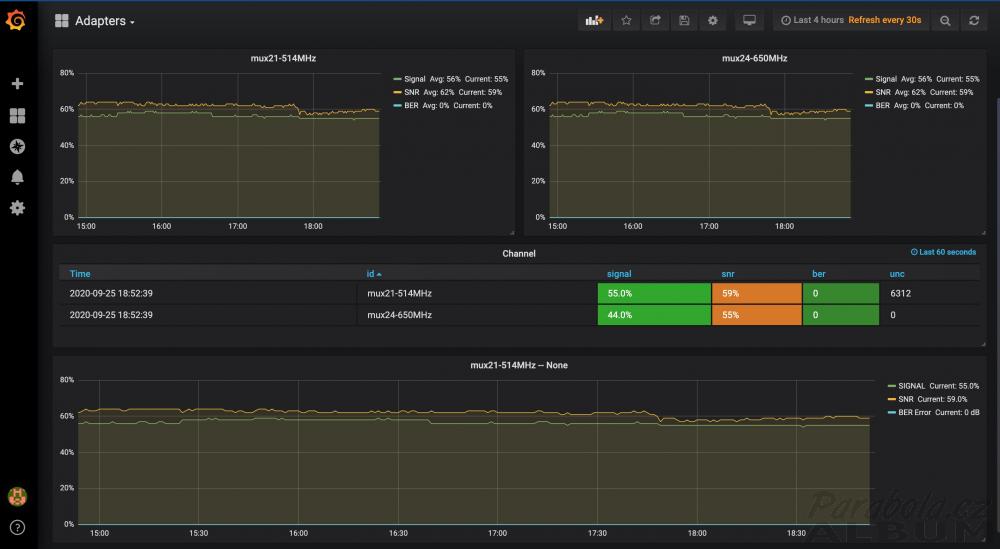Select snr cell 55% in table

[756, 315]
